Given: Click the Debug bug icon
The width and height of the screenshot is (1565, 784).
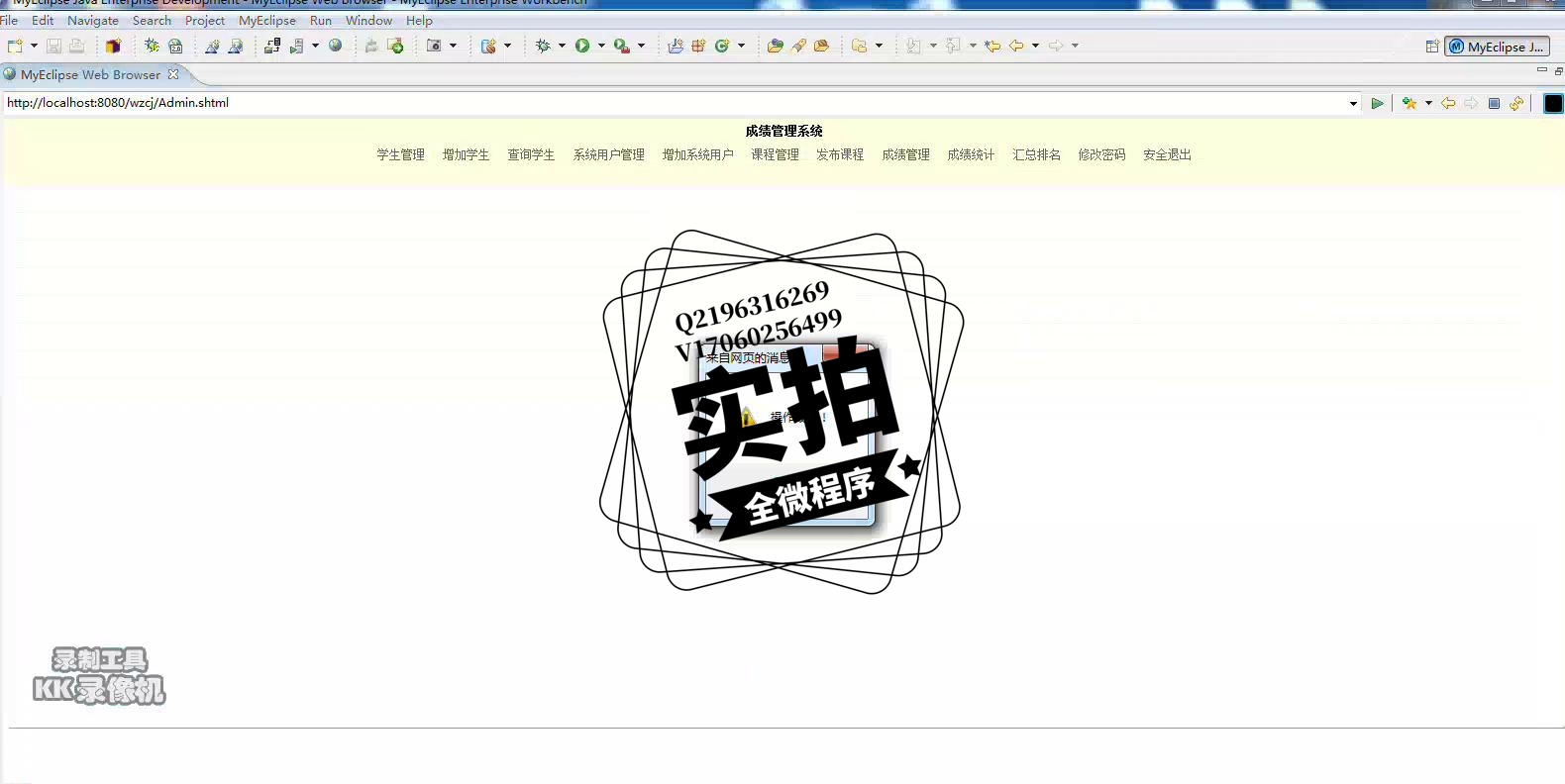Looking at the screenshot, I should click(543, 46).
